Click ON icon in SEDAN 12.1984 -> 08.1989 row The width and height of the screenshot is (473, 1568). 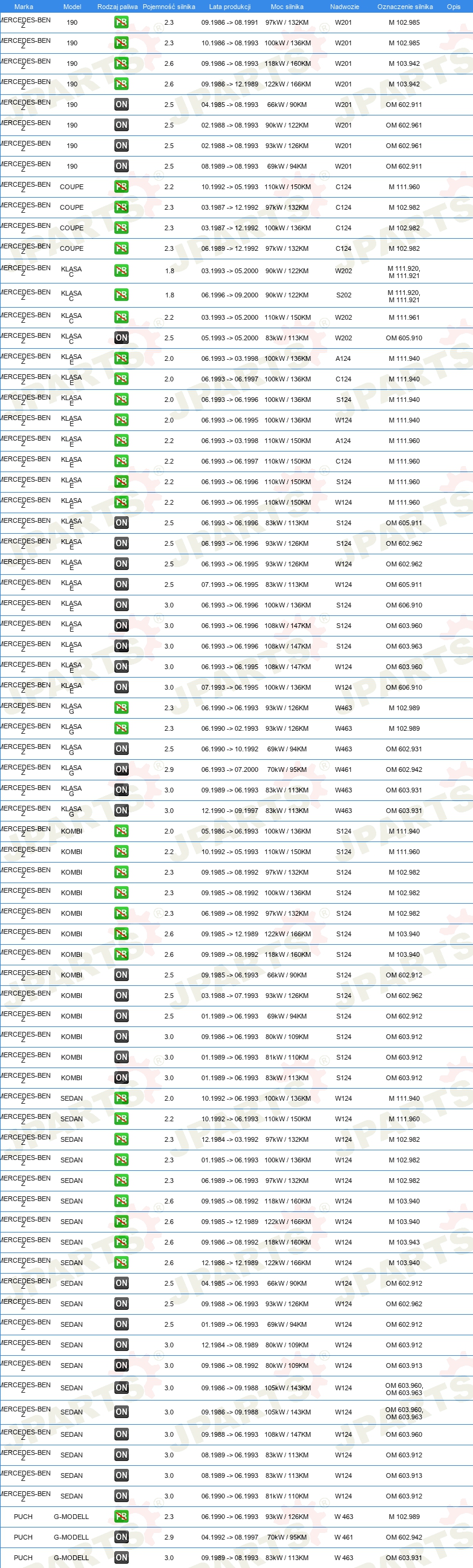[x=121, y=1345]
